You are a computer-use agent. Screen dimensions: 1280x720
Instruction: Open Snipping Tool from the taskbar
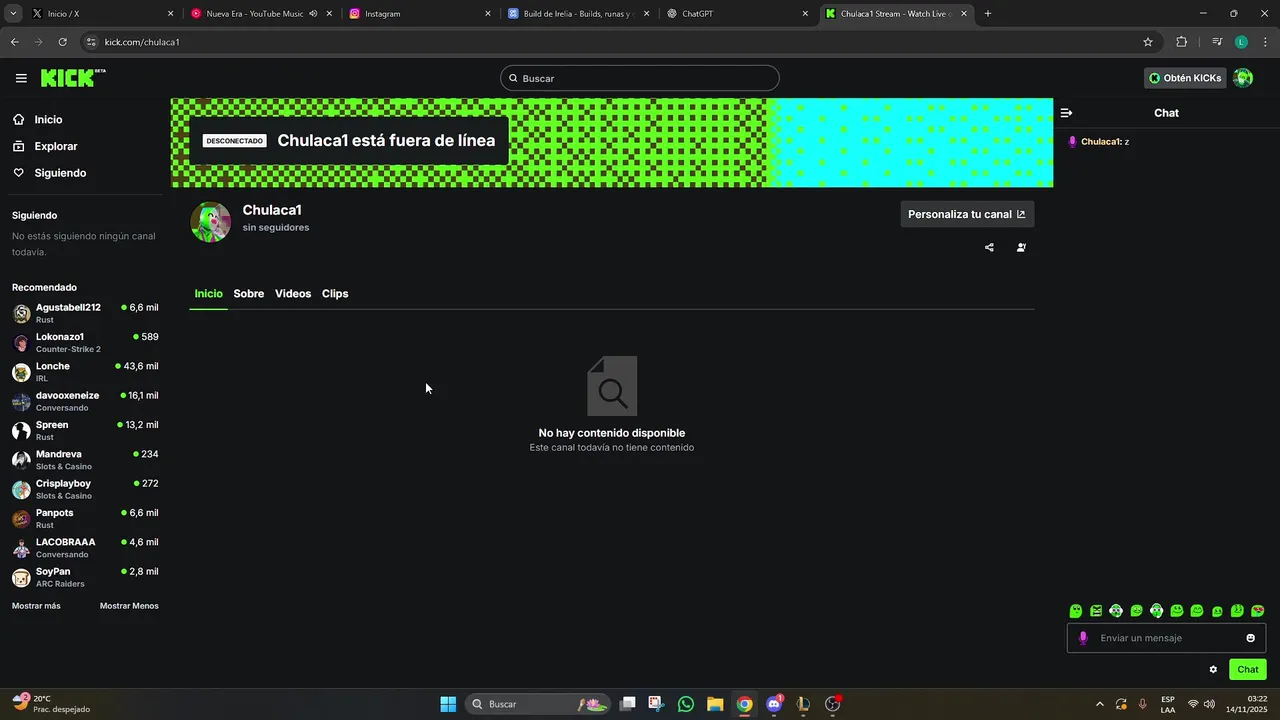[655, 704]
